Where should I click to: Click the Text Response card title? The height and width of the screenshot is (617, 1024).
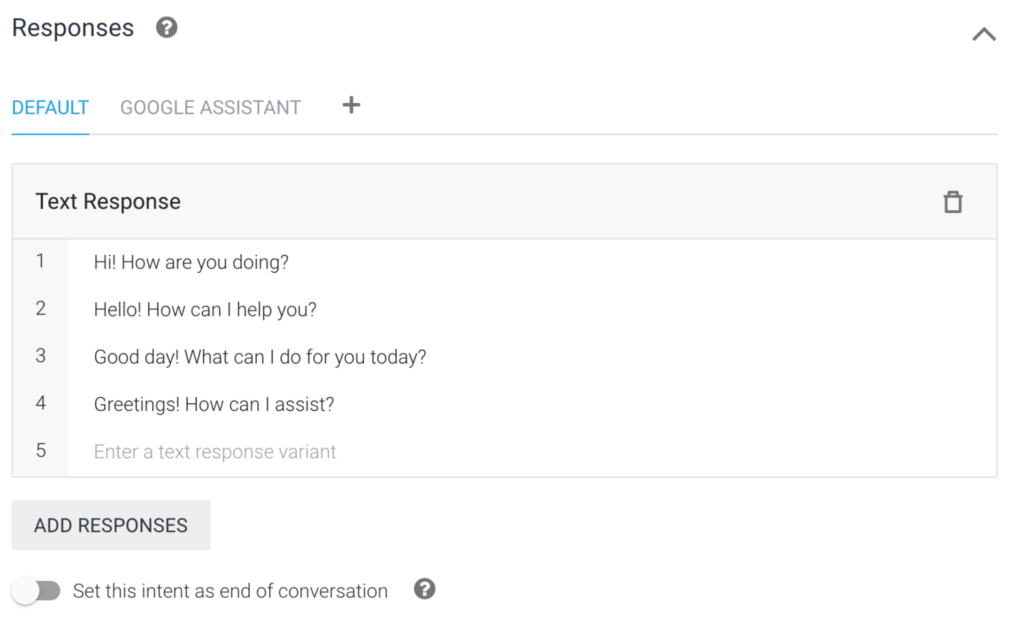(108, 202)
